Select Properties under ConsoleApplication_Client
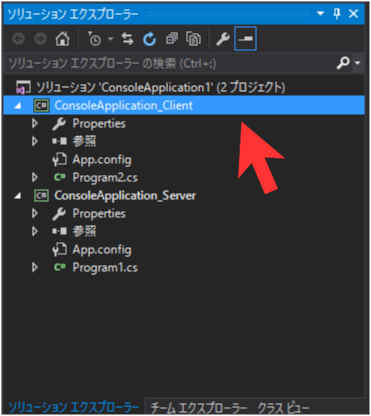Viewport: 371px width, 416px height. coord(99,124)
